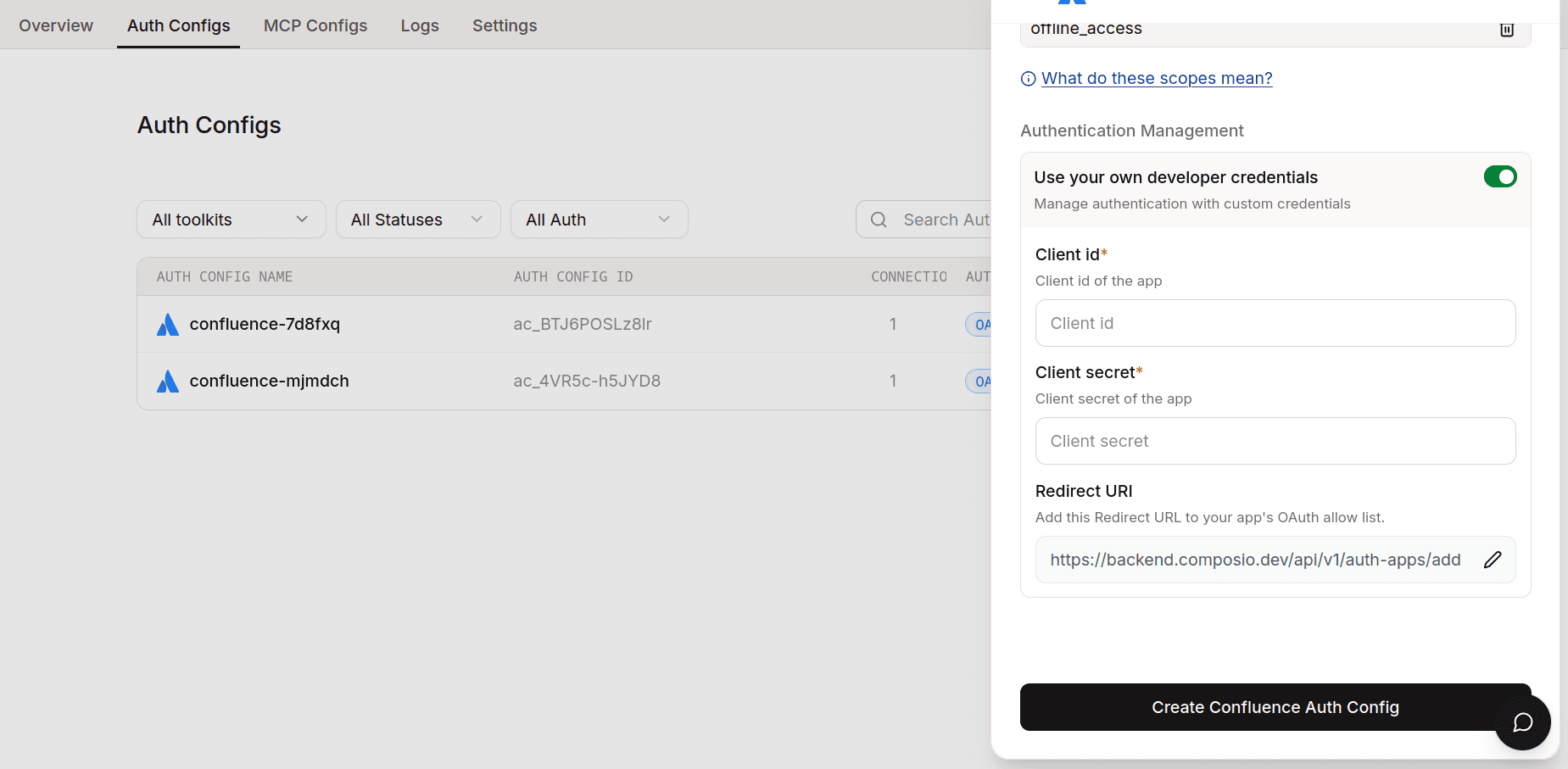Click connection count in confluence-mjmdch row
The width and height of the screenshot is (1568, 769).
(893, 381)
